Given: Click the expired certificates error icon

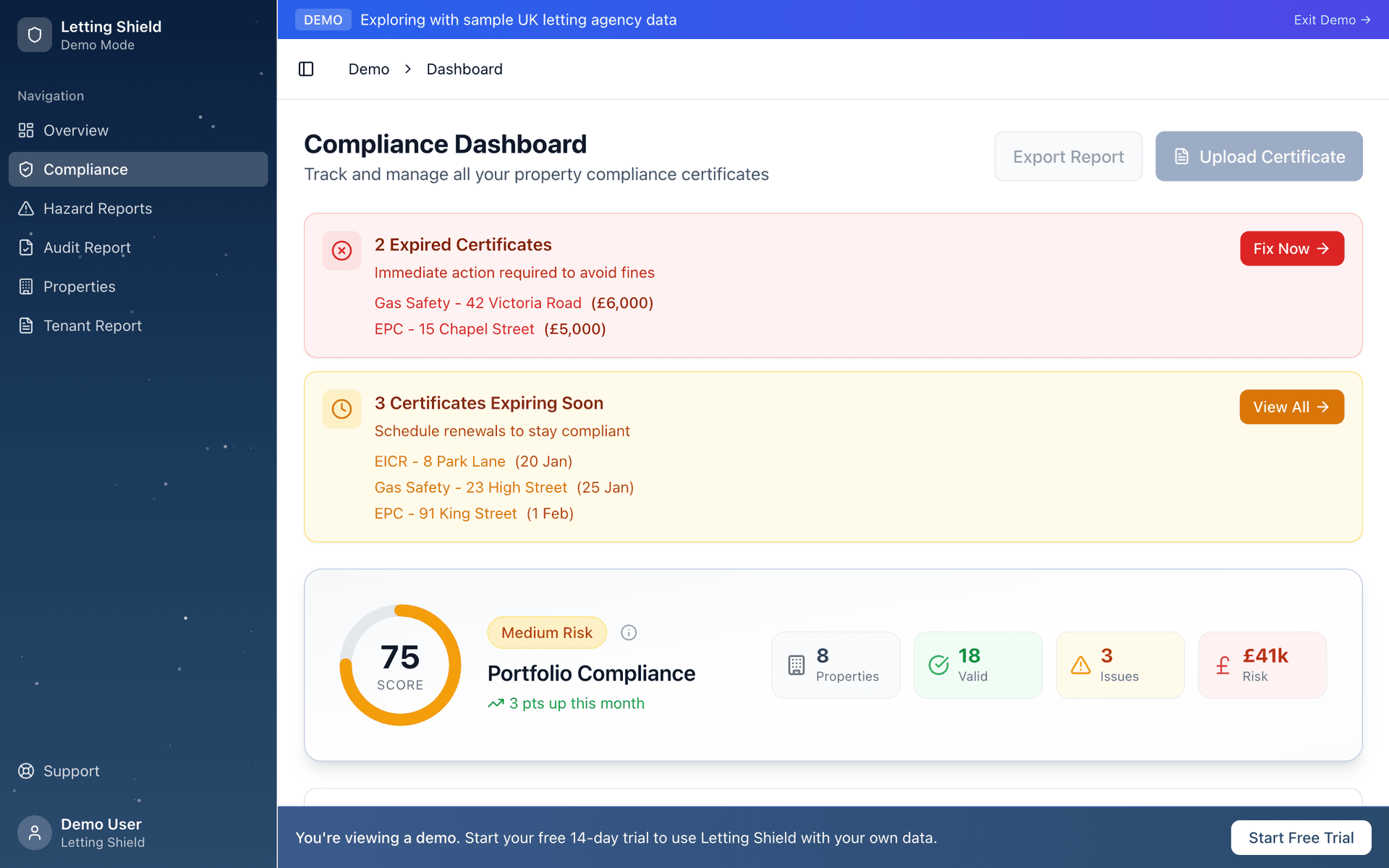Looking at the screenshot, I should click(341, 250).
